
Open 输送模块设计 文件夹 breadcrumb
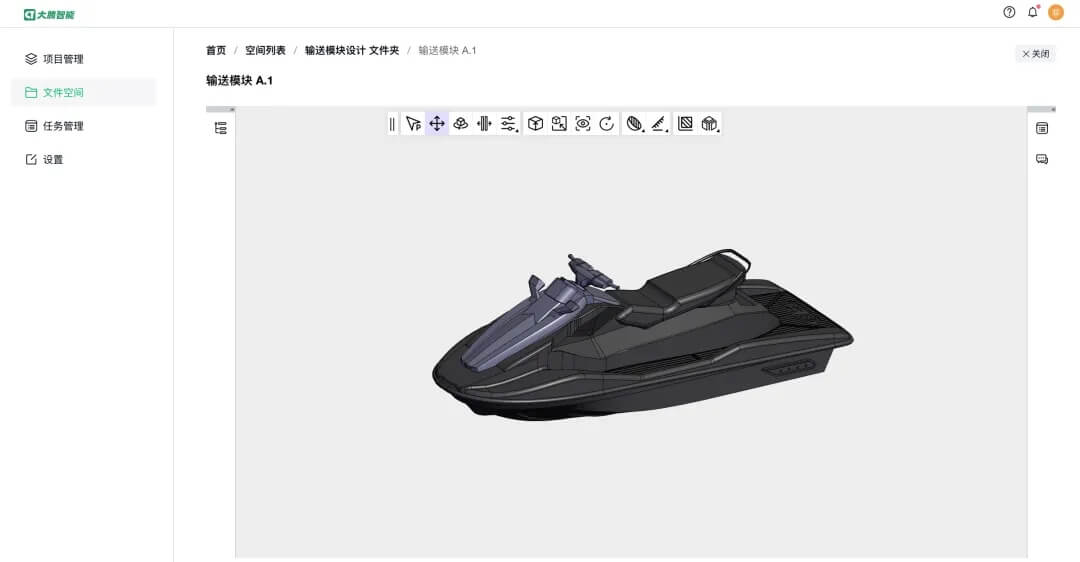pos(352,50)
